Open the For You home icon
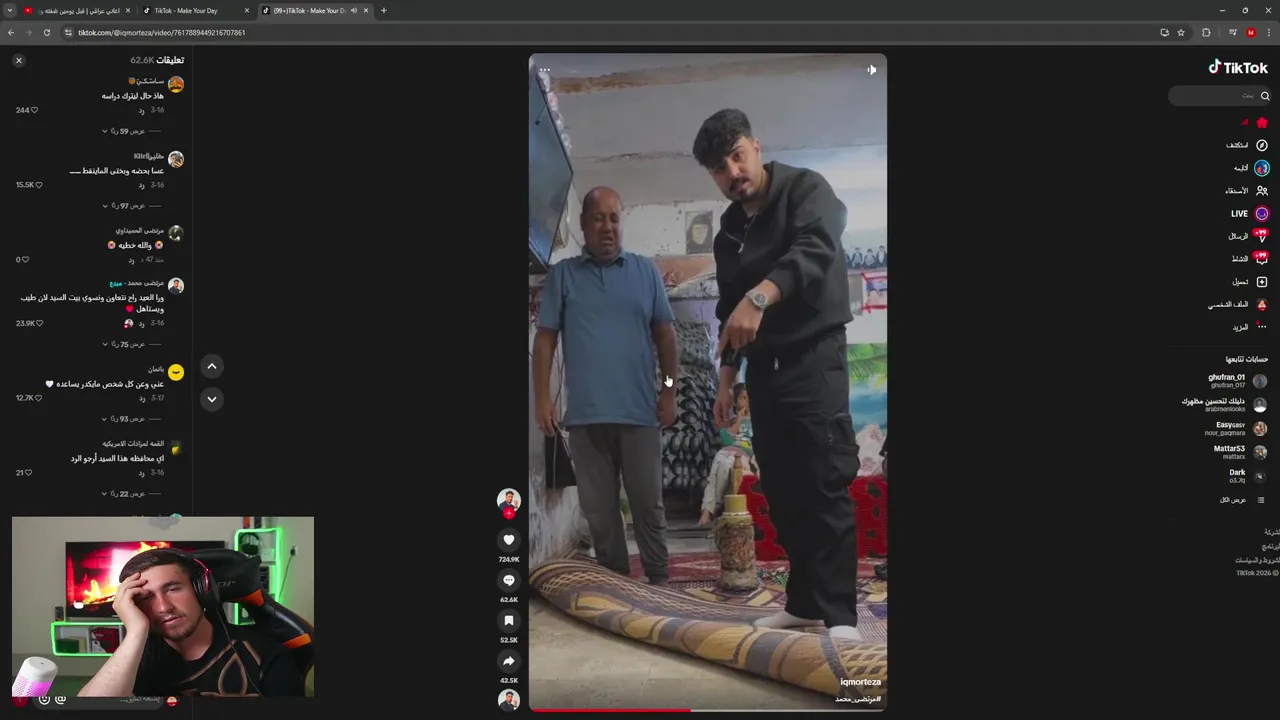 1262,122
